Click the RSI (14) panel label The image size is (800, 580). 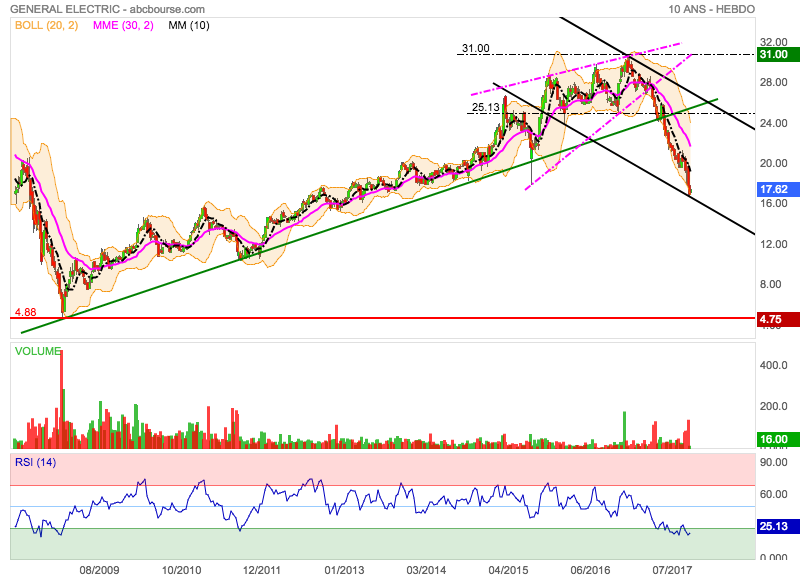35,462
